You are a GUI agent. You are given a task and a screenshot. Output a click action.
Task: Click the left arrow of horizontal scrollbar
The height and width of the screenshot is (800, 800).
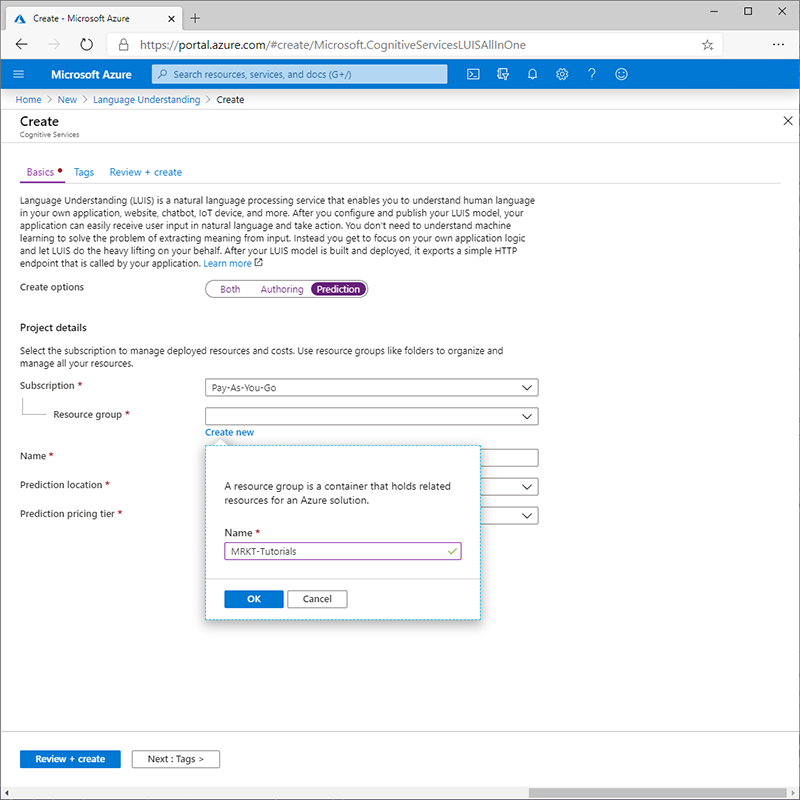(6, 793)
